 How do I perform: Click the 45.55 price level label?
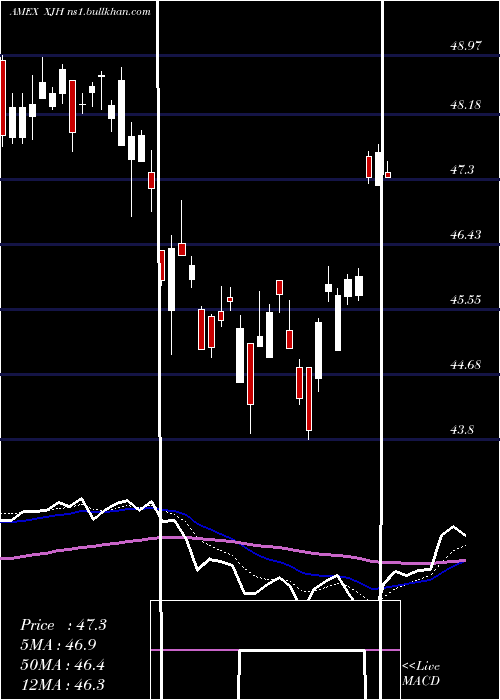tap(466, 300)
